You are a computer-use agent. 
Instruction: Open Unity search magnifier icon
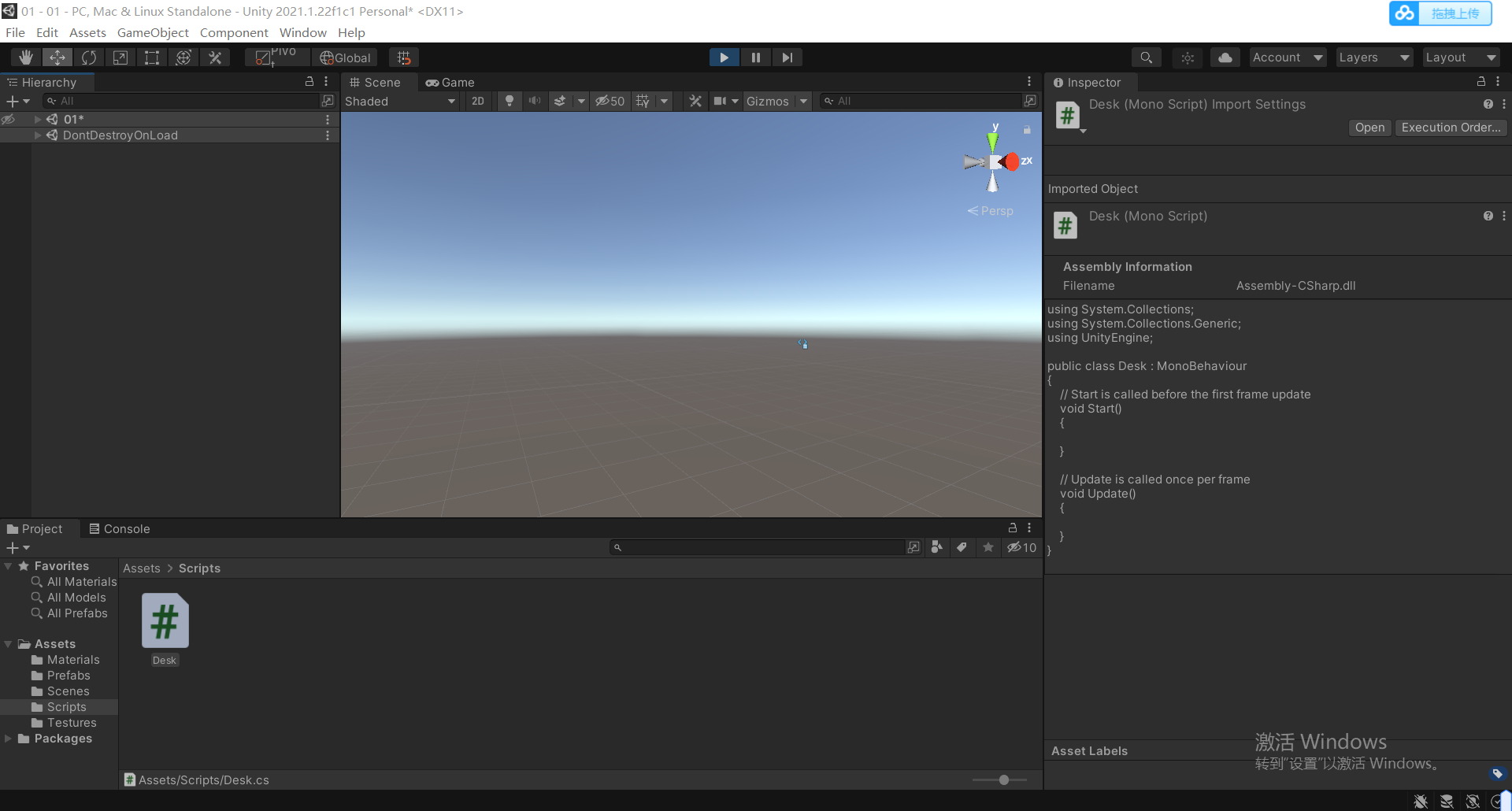pyautogui.click(x=1146, y=57)
